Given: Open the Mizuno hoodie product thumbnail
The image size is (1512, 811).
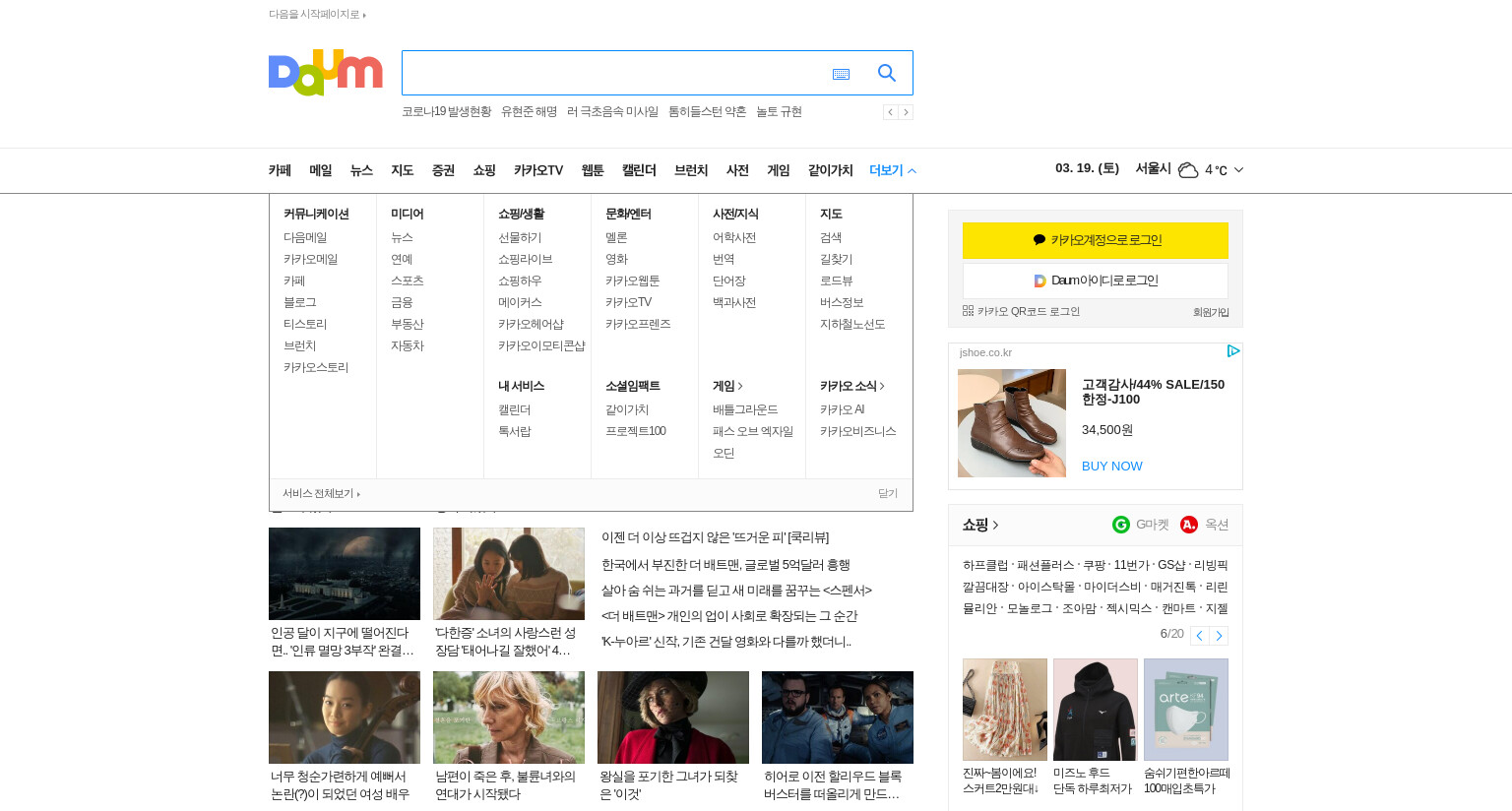Looking at the screenshot, I should [x=1096, y=710].
